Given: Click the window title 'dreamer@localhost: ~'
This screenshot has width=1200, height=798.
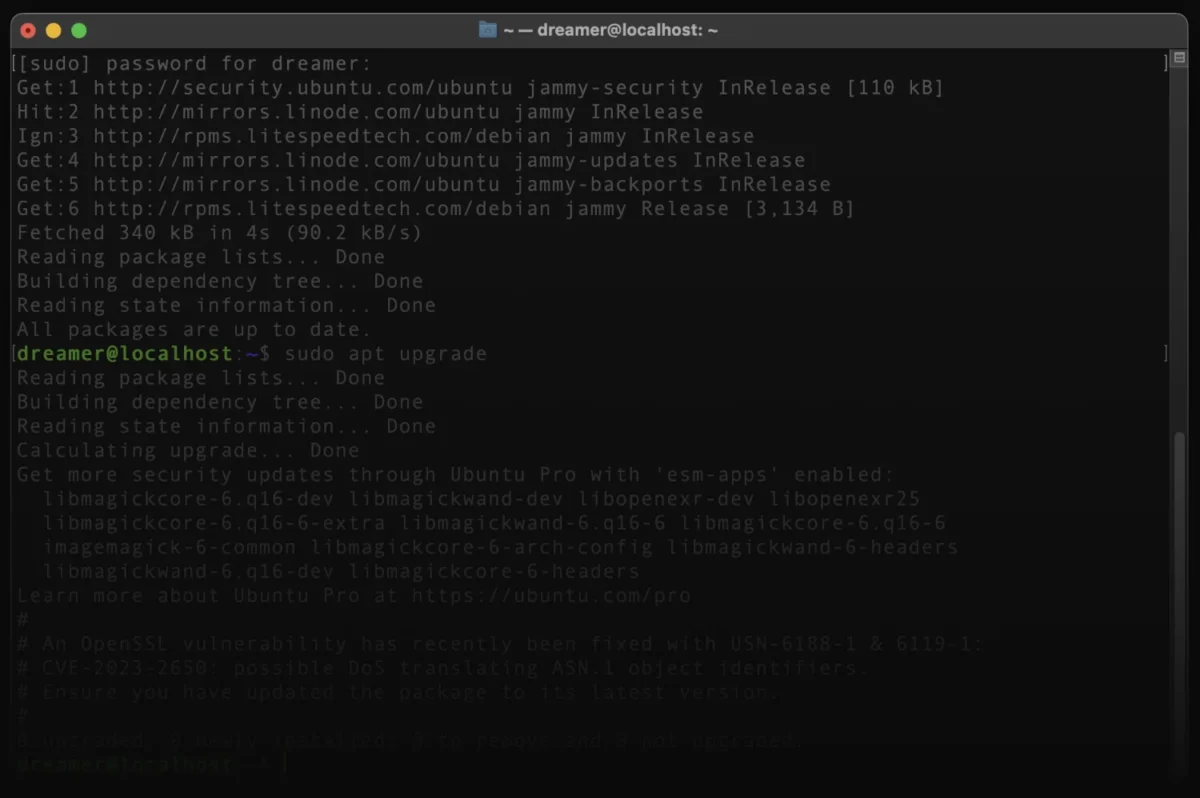Looking at the screenshot, I should point(627,30).
